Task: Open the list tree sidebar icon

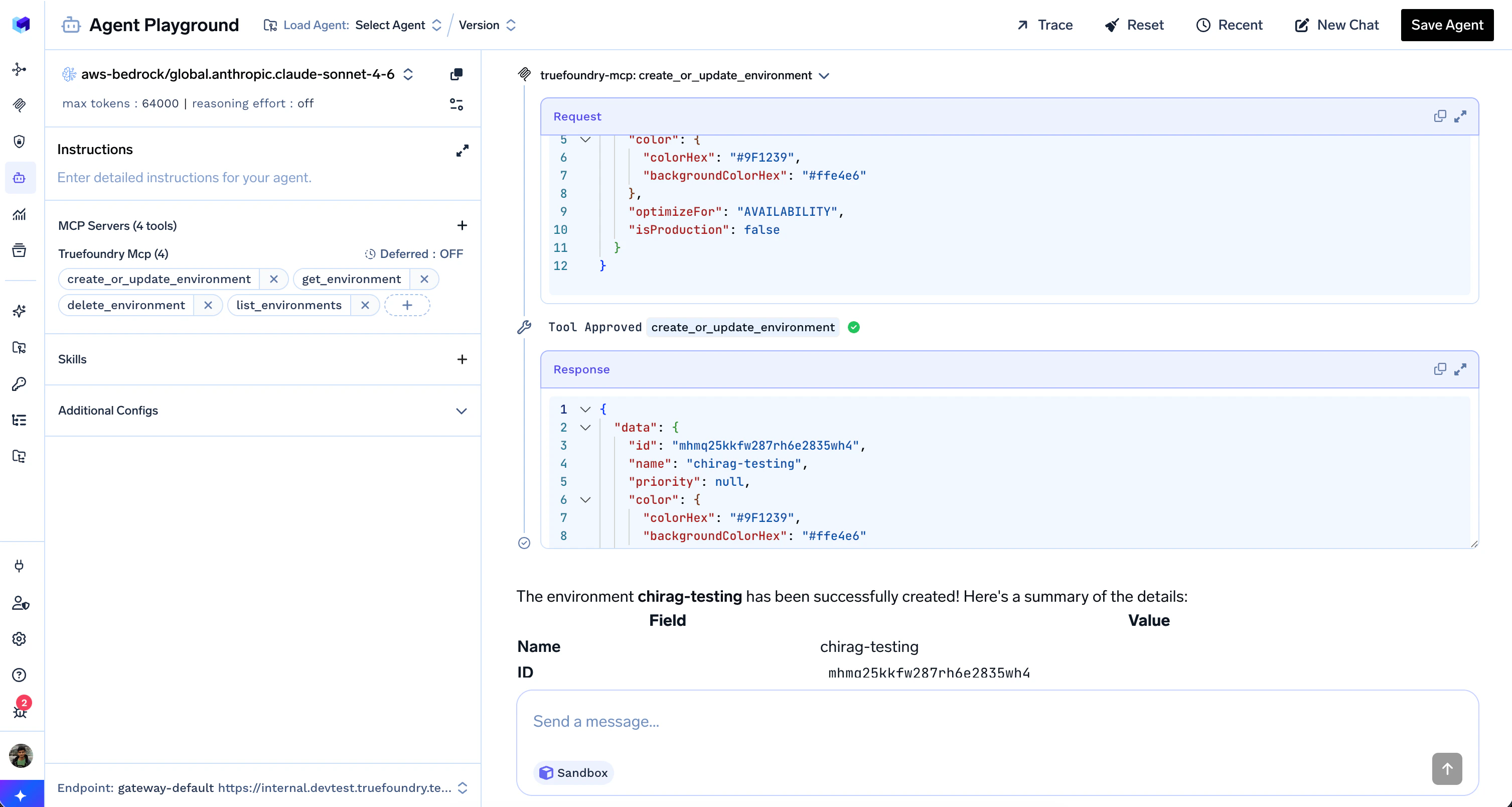Action: 20,420
